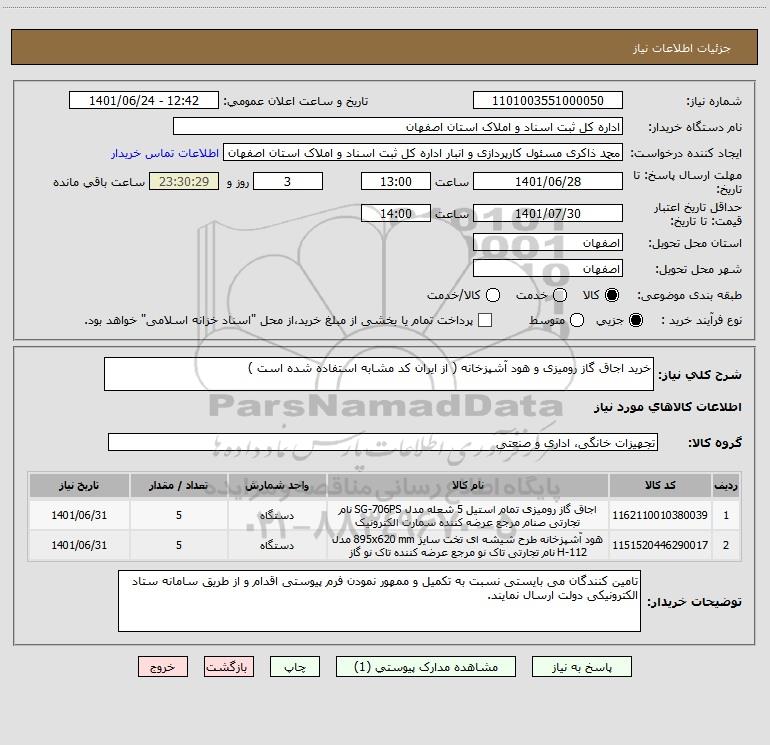Viewport: 770px width, 745px height.
Task: Click the تعداد / مقدار column header
Action: [179, 485]
